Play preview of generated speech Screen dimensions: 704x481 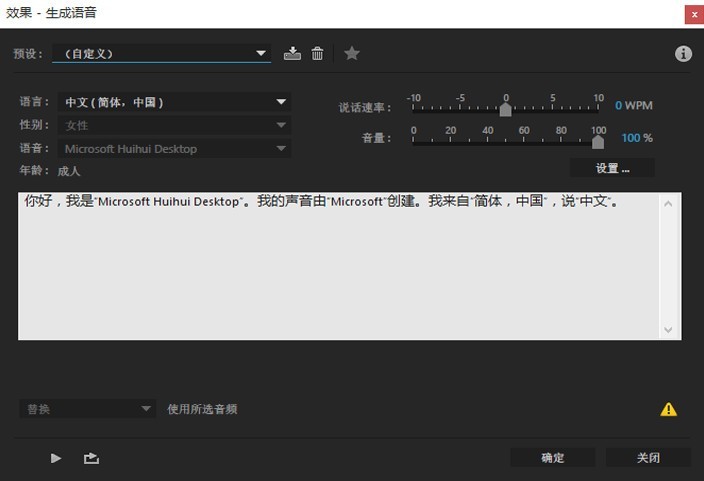pos(56,458)
